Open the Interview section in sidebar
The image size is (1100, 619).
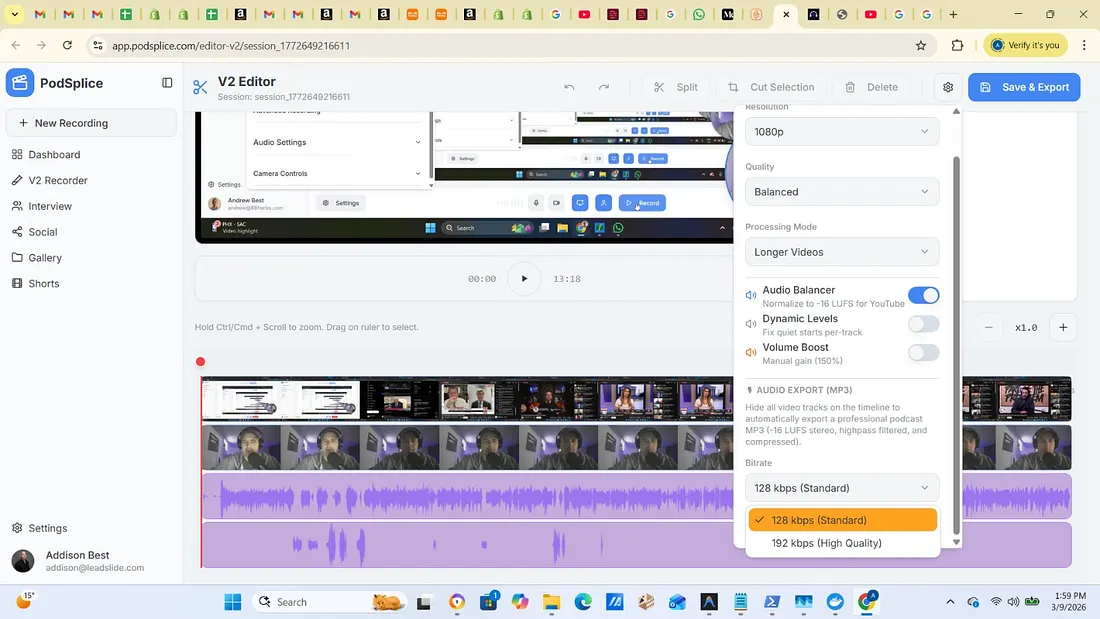pyautogui.click(x=50, y=206)
